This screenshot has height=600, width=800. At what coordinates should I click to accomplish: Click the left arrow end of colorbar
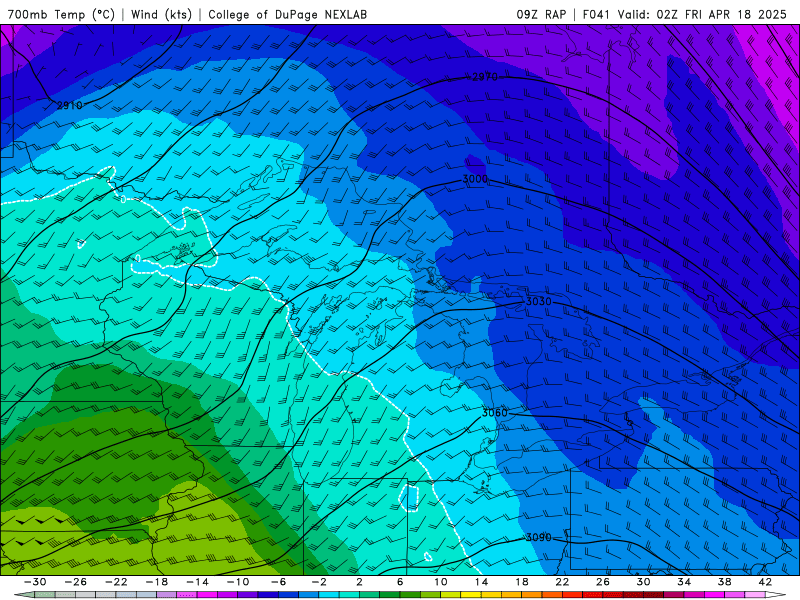click(24, 595)
